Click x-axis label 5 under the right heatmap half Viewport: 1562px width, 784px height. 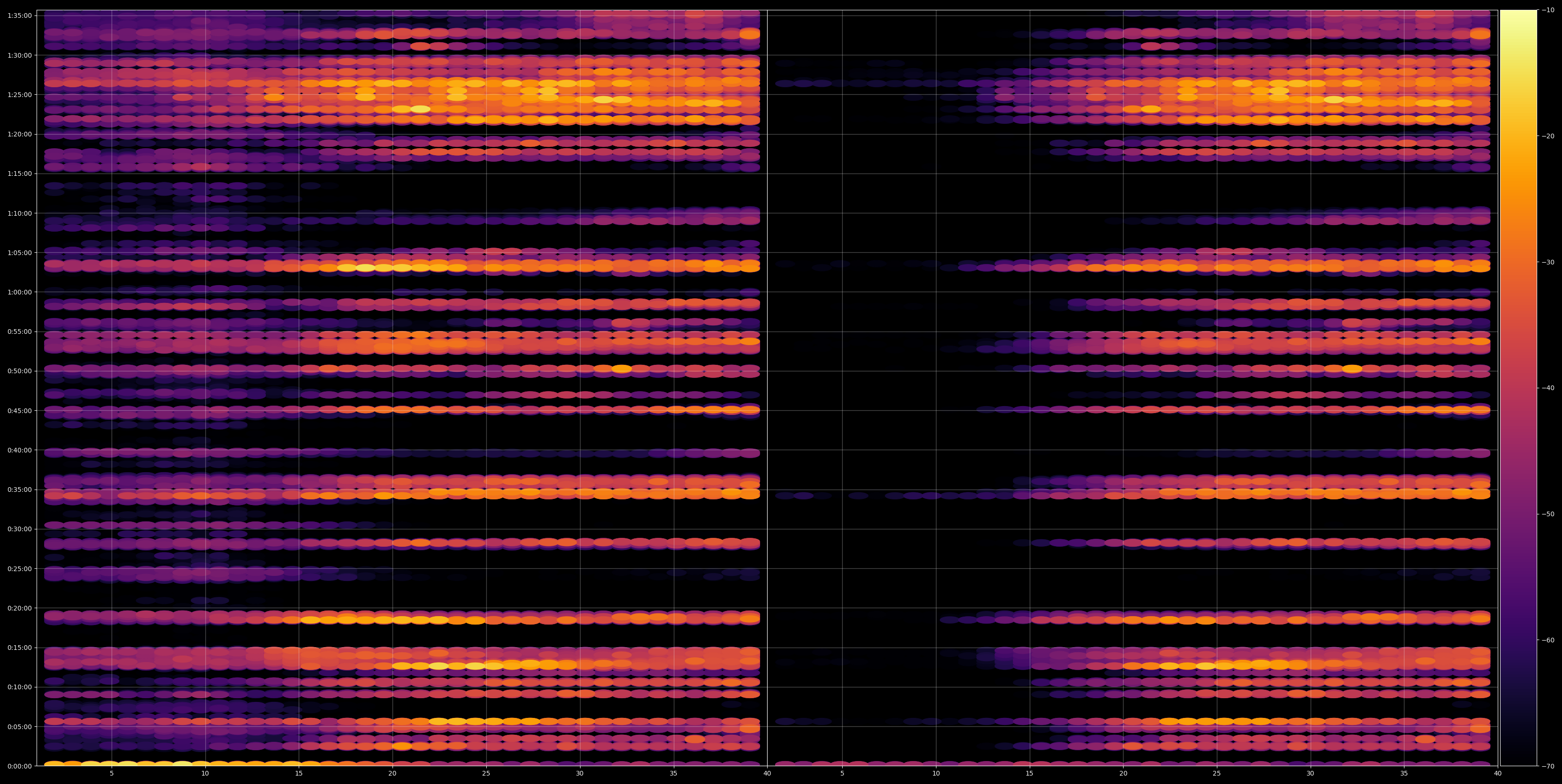(x=842, y=774)
